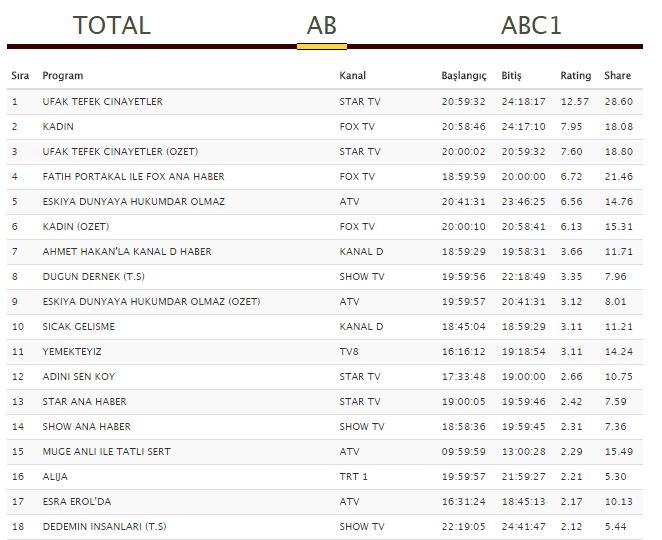The height and width of the screenshot is (540, 662).
Task: Select the AB ratings tab
Action: coord(322,25)
